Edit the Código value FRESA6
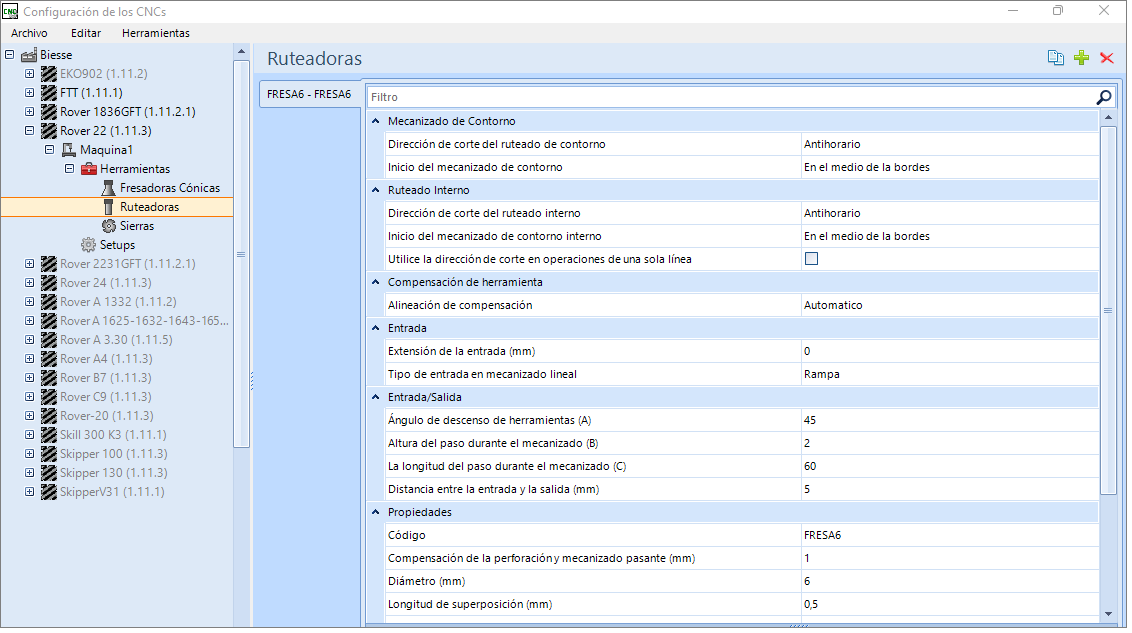The width and height of the screenshot is (1132, 633). pos(950,536)
